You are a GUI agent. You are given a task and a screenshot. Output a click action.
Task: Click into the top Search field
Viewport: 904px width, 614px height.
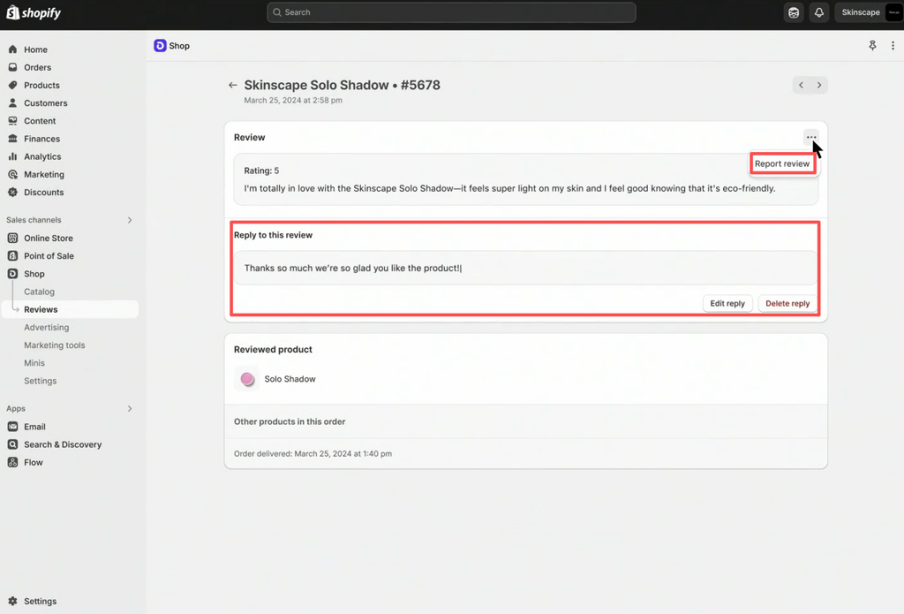point(451,13)
